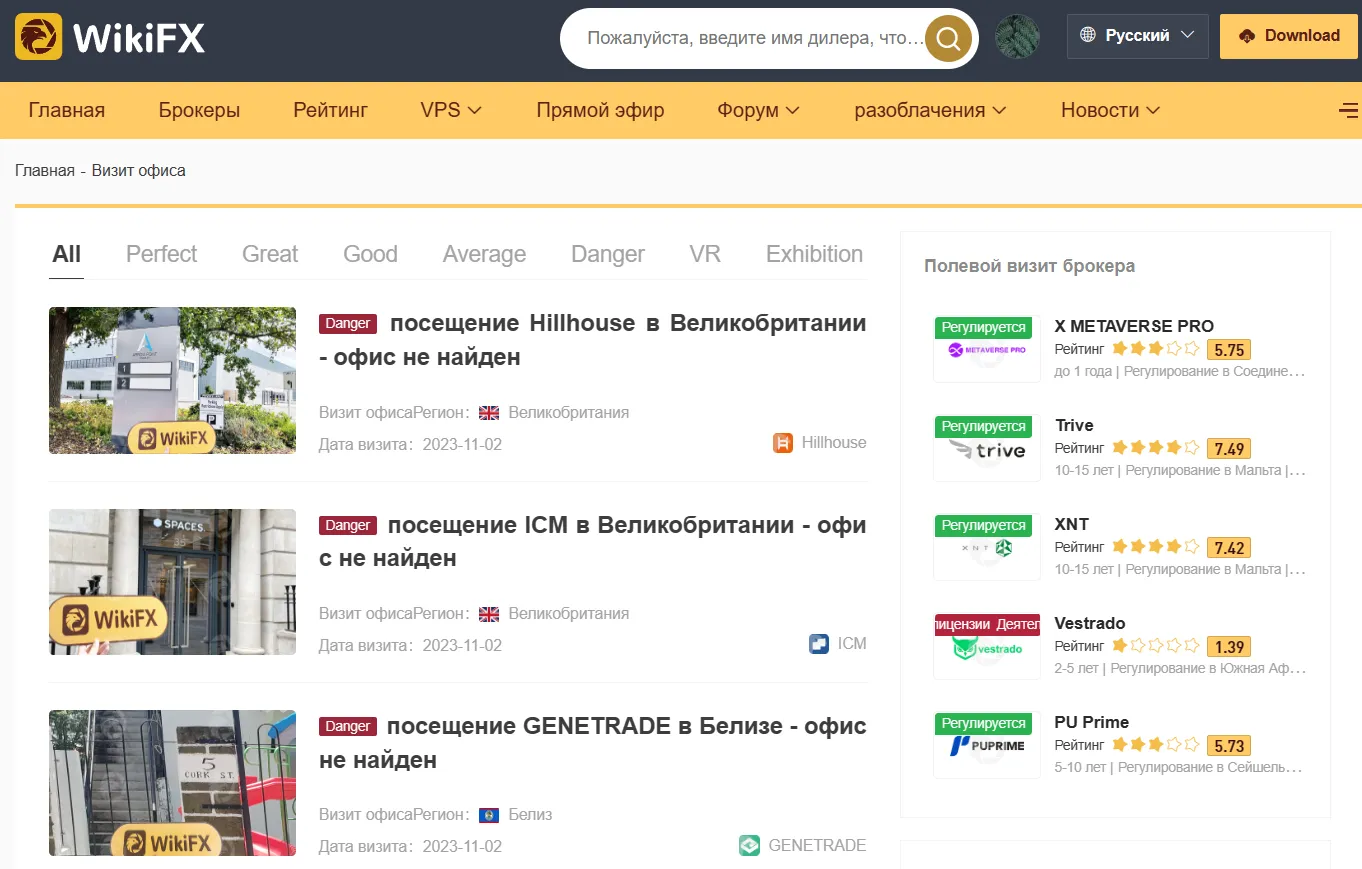This screenshot has width=1362, height=869.
Task: Select the Good filter tab
Action: click(x=370, y=254)
